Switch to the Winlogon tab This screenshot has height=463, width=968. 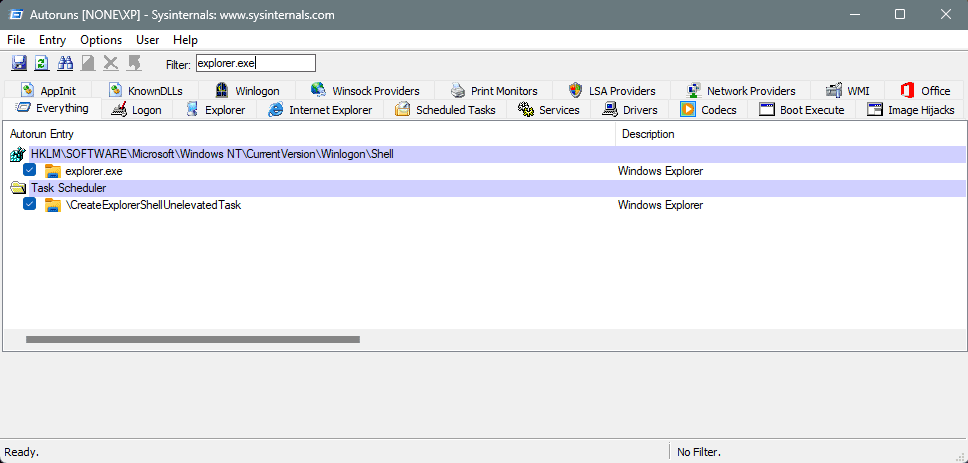click(247, 91)
